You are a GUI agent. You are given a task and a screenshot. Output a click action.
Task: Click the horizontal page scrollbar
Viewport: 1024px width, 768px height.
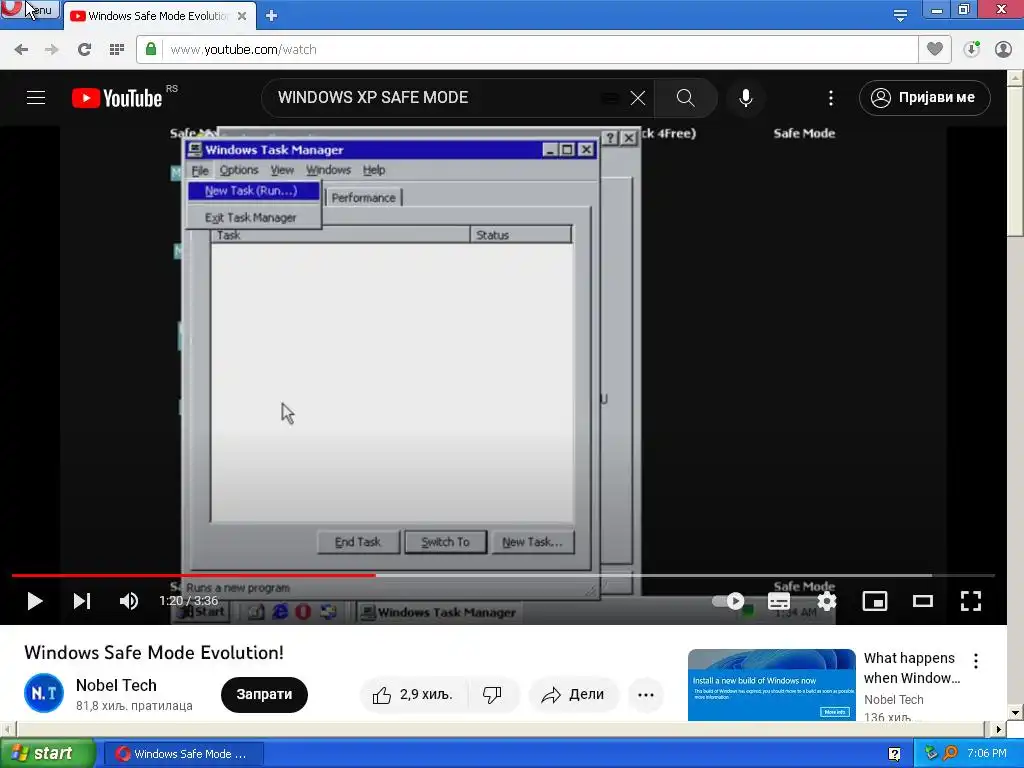(500, 729)
